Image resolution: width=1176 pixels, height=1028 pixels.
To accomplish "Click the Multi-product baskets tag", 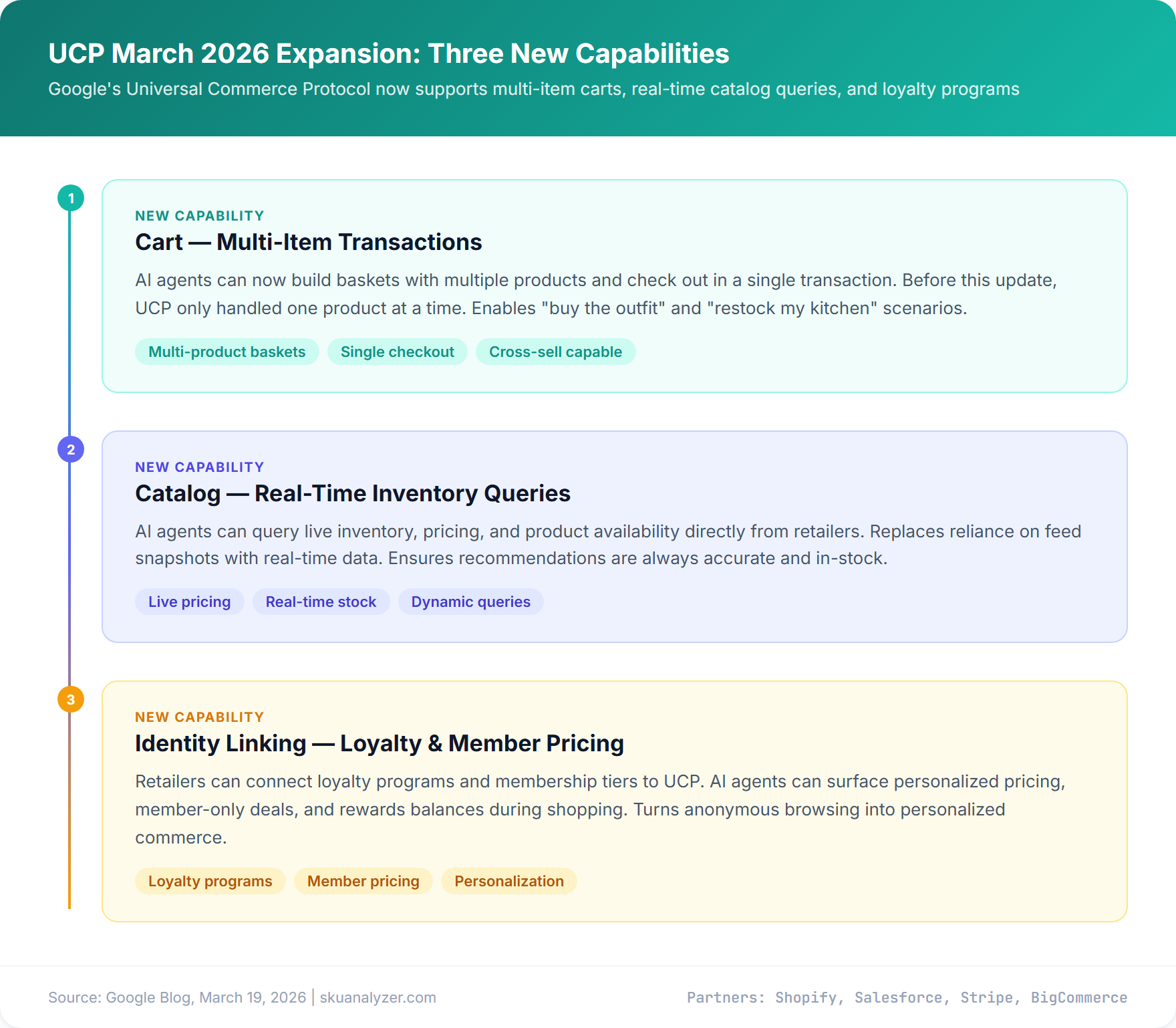I will (227, 352).
